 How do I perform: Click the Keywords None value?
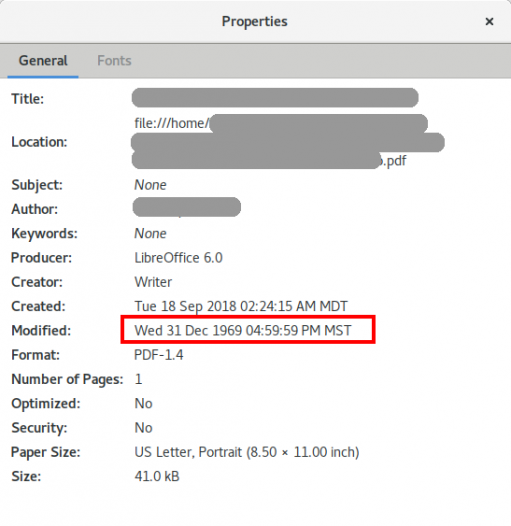[150, 233]
